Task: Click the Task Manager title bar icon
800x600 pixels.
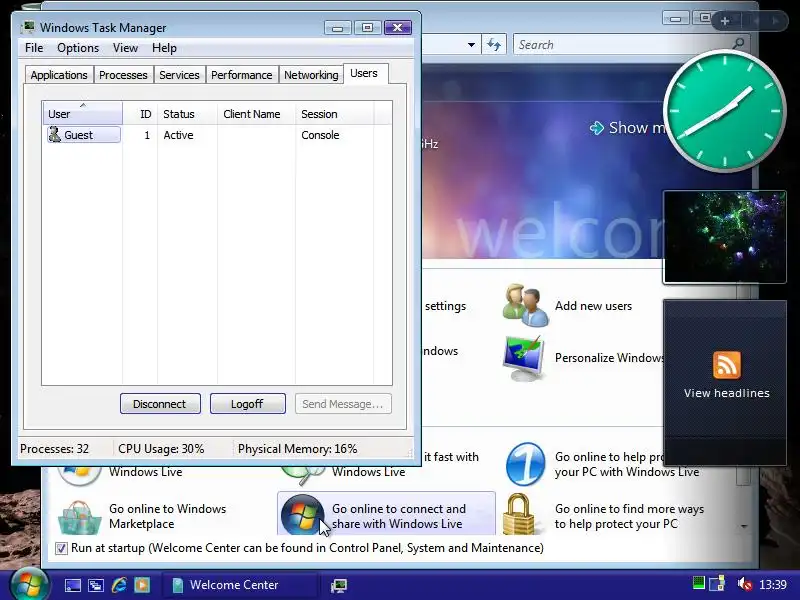Action: [29, 27]
